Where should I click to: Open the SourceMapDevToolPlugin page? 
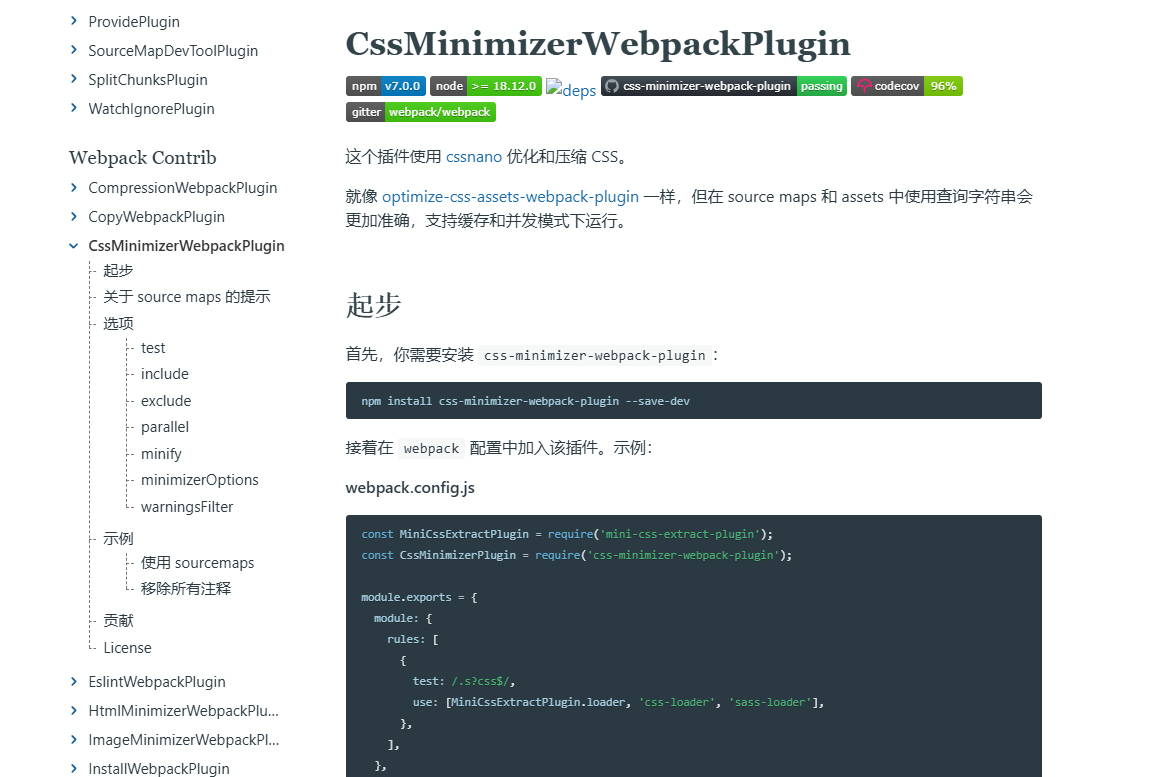point(173,51)
